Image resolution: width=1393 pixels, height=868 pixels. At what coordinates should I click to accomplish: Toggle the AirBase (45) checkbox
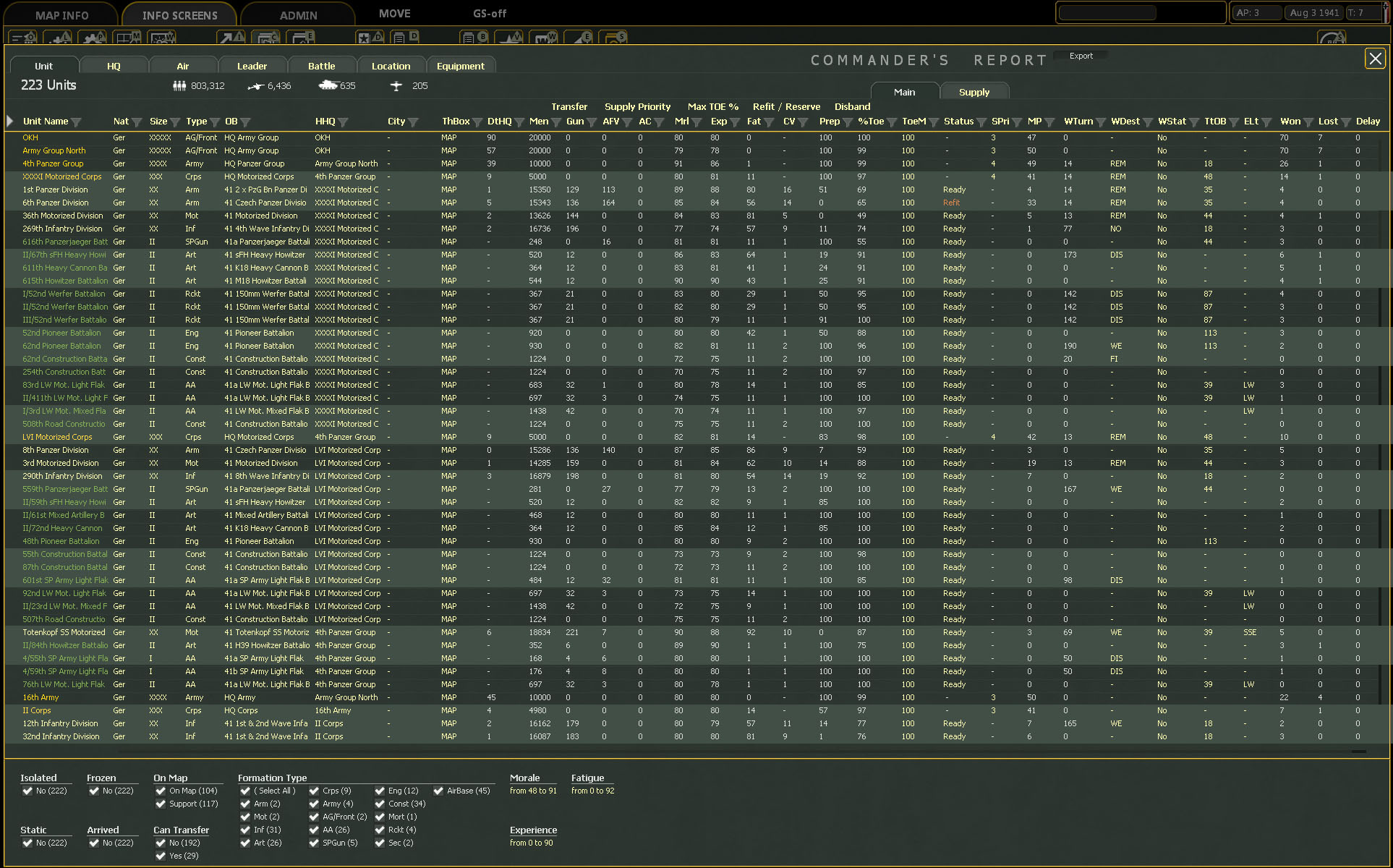tap(438, 791)
